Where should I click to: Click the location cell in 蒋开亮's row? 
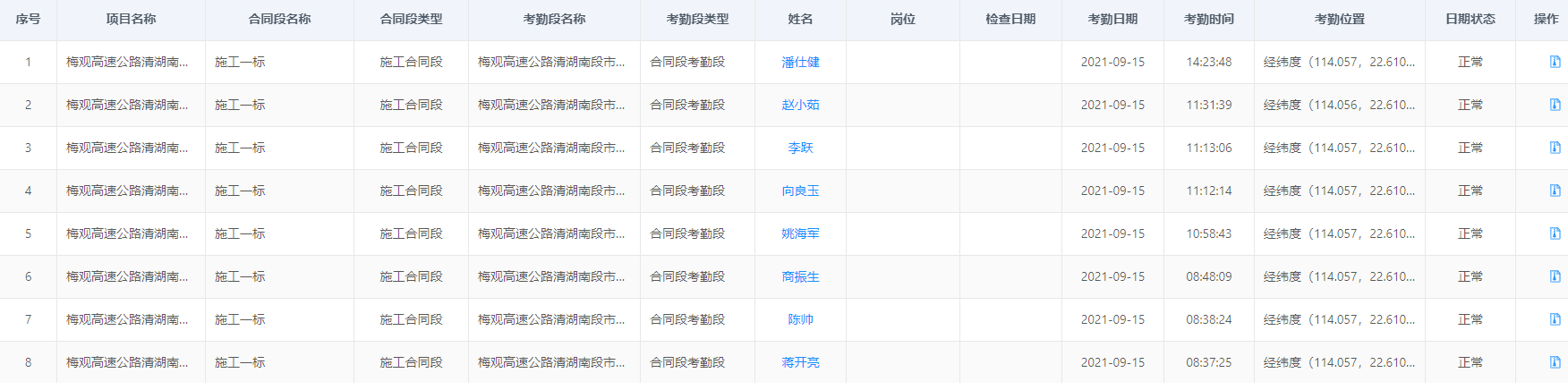click(x=1339, y=362)
